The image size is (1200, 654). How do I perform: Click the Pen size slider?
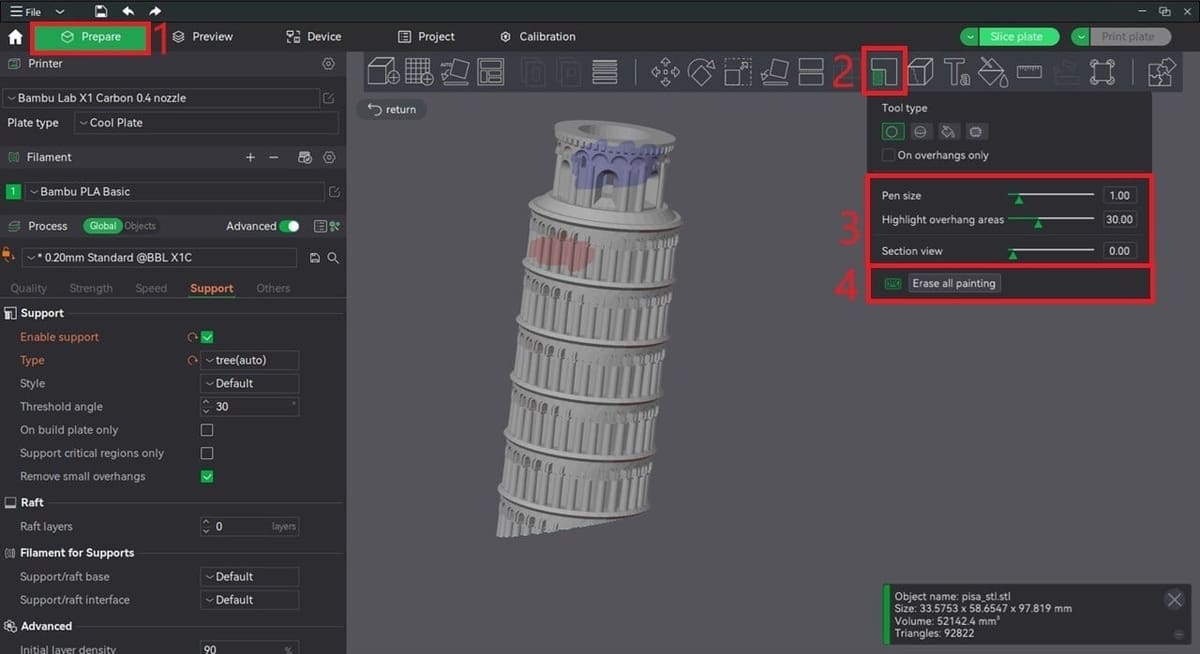[x=1051, y=196]
